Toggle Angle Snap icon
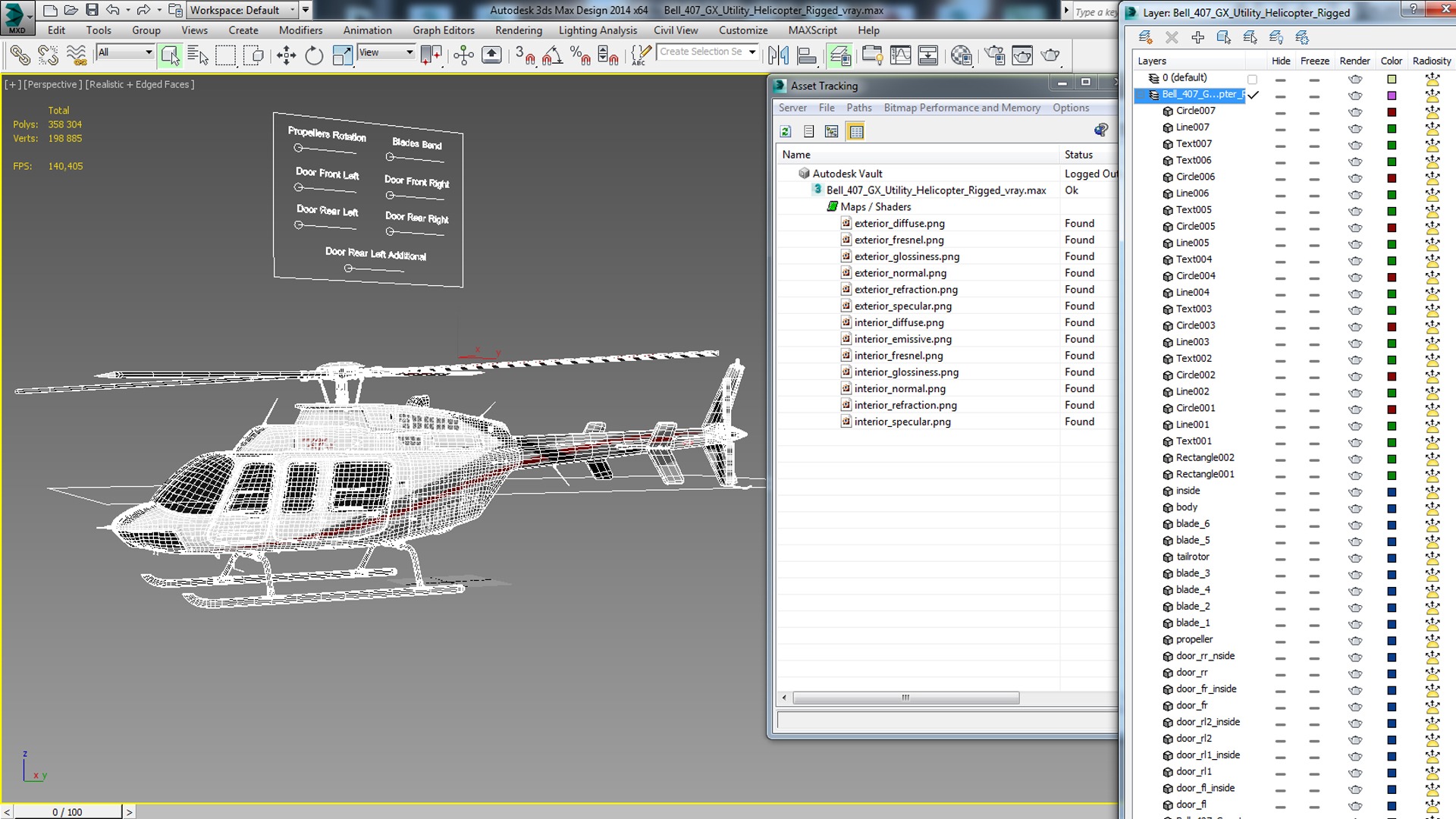The width and height of the screenshot is (1456, 819). tap(552, 55)
